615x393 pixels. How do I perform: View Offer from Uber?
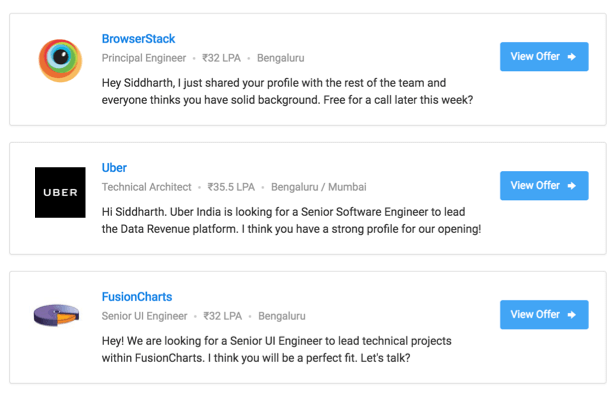pyautogui.click(x=544, y=186)
